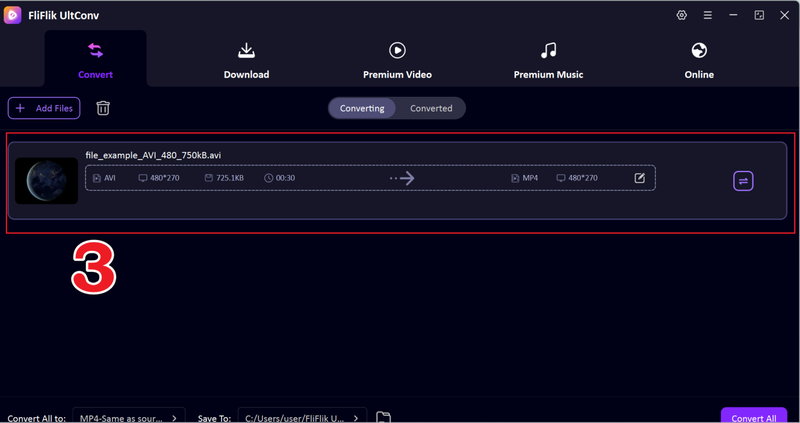Open settings gear icon in title bar
800x423 pixels.
682,15
